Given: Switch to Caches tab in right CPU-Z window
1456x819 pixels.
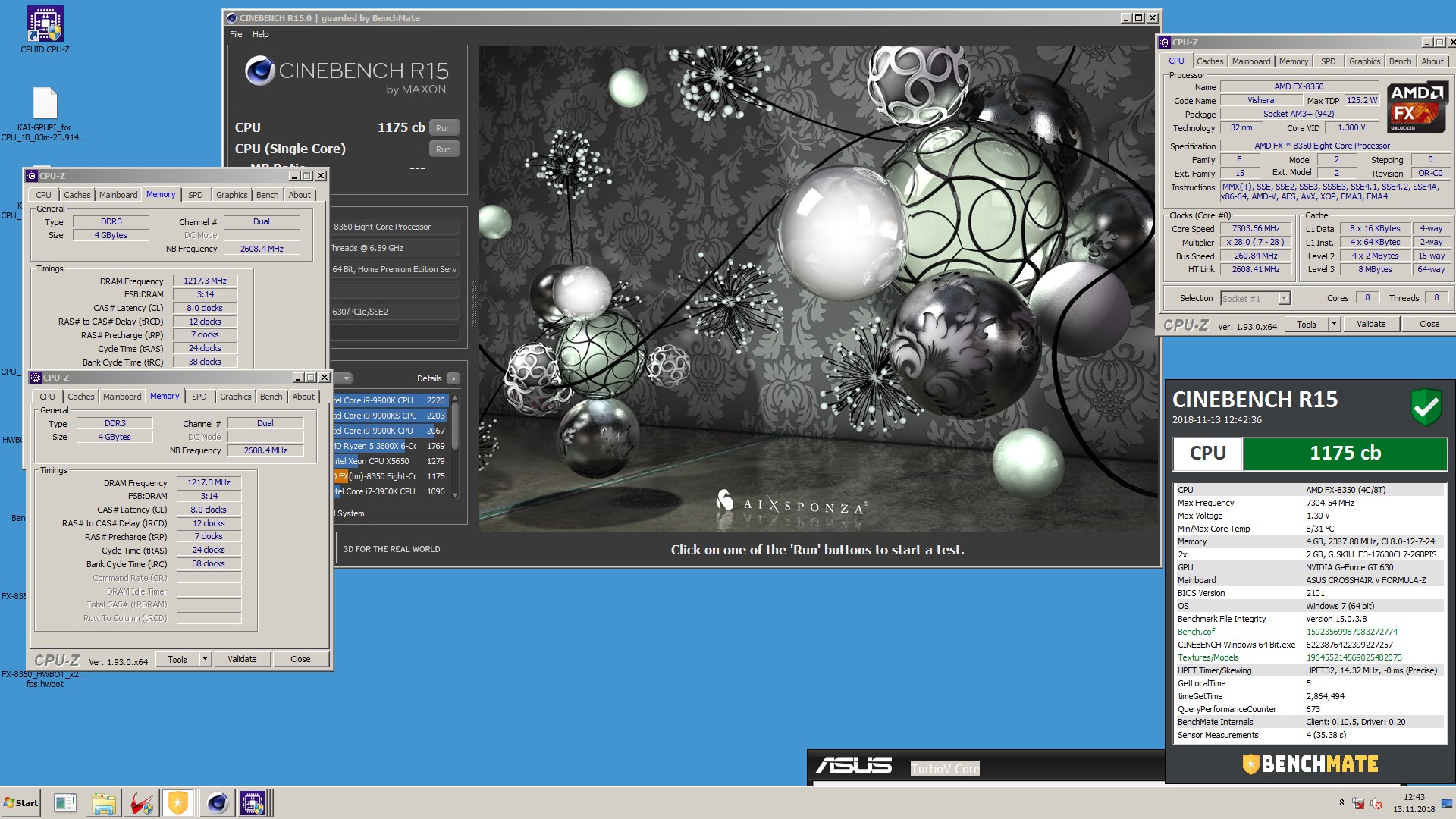Looking at the screenshot, I should [1210, 61].
